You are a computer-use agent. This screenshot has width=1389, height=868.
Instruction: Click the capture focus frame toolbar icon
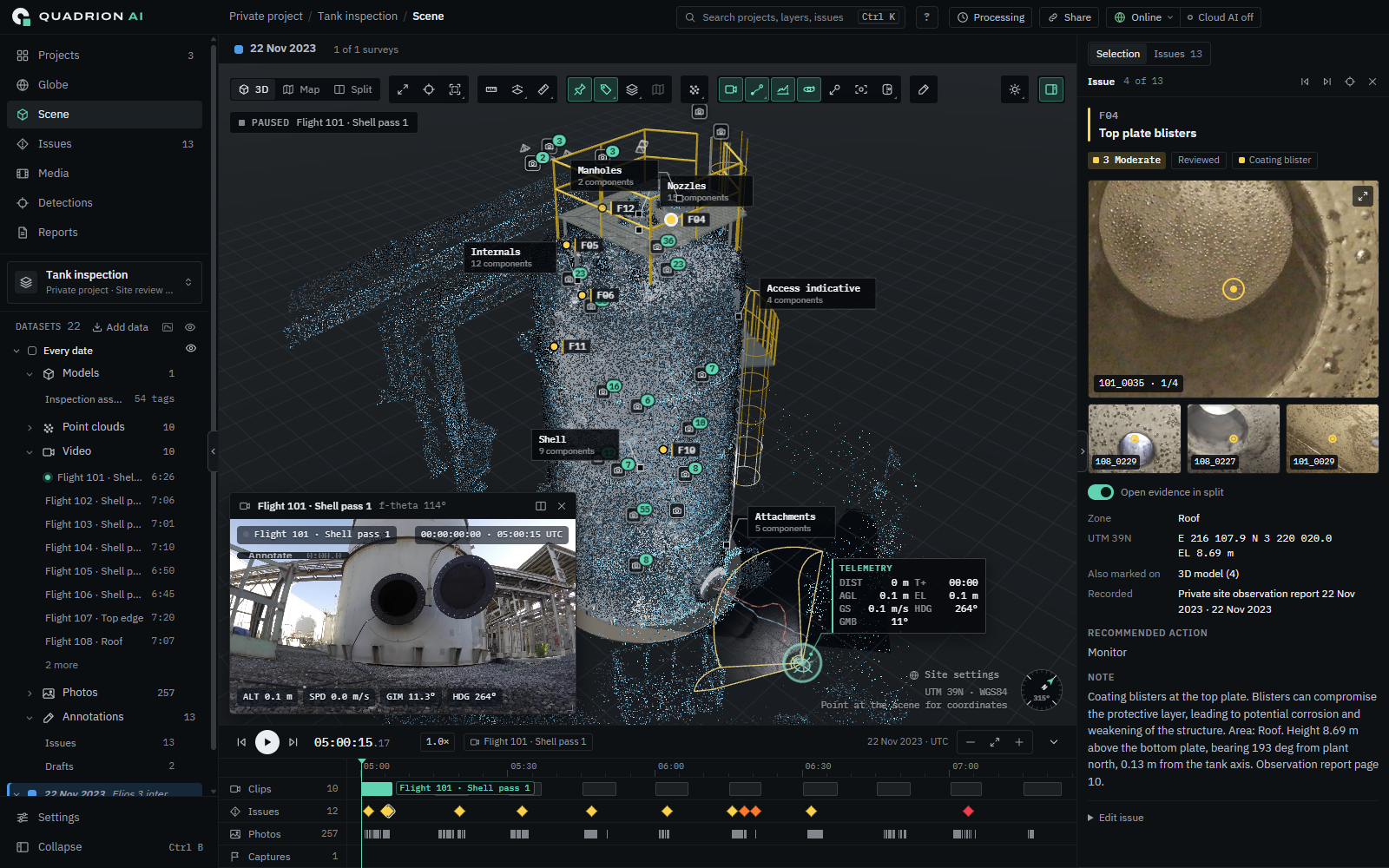click(x=861, y=89)
